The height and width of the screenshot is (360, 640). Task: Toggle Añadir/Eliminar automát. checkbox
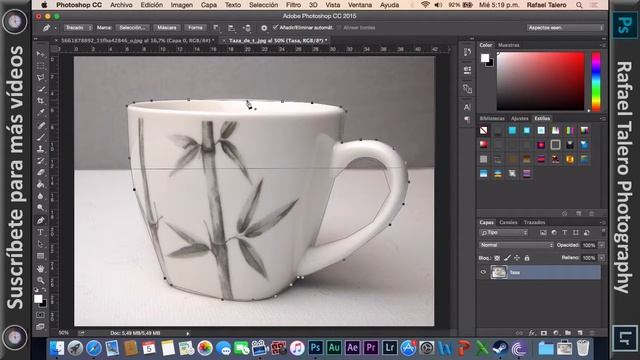(x=276, y=27)
